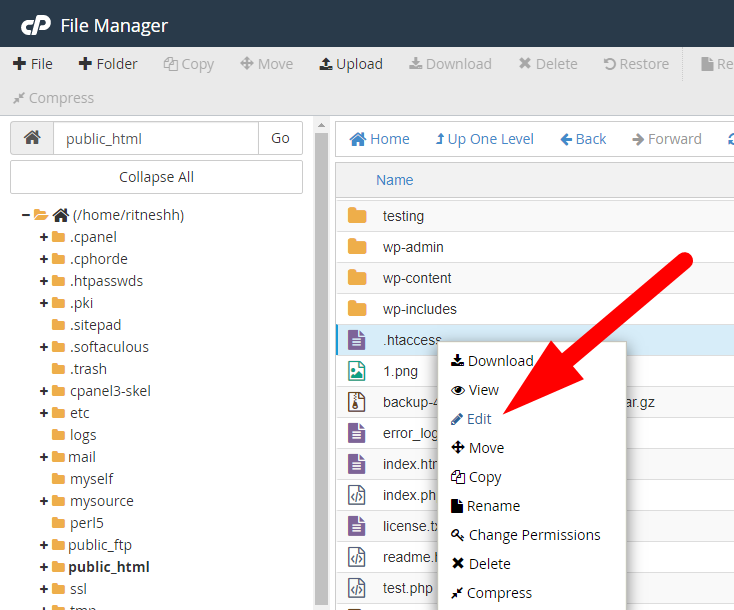Select the perl5 tree folder
Screen dimensions: 734x610
(x=78, y=523)
